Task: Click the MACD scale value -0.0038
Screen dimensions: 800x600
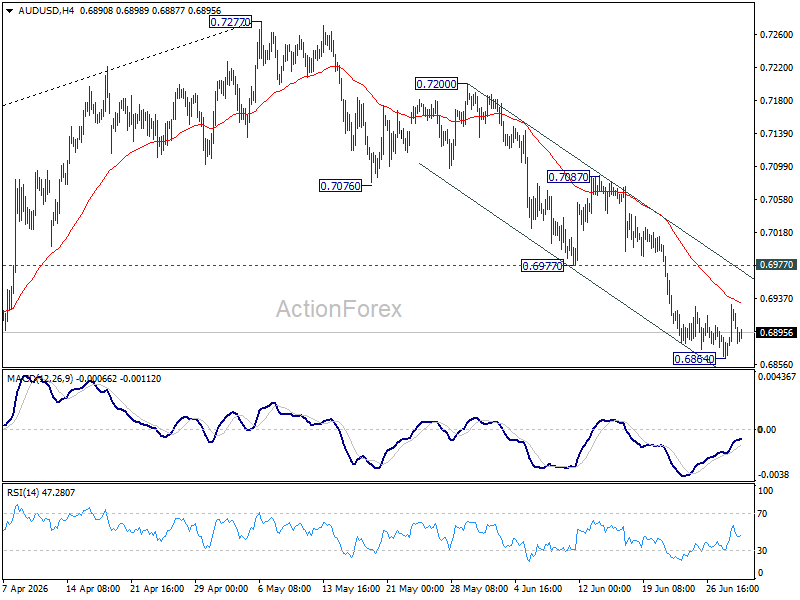Action: pyautogui.click(x=773, y=474)
